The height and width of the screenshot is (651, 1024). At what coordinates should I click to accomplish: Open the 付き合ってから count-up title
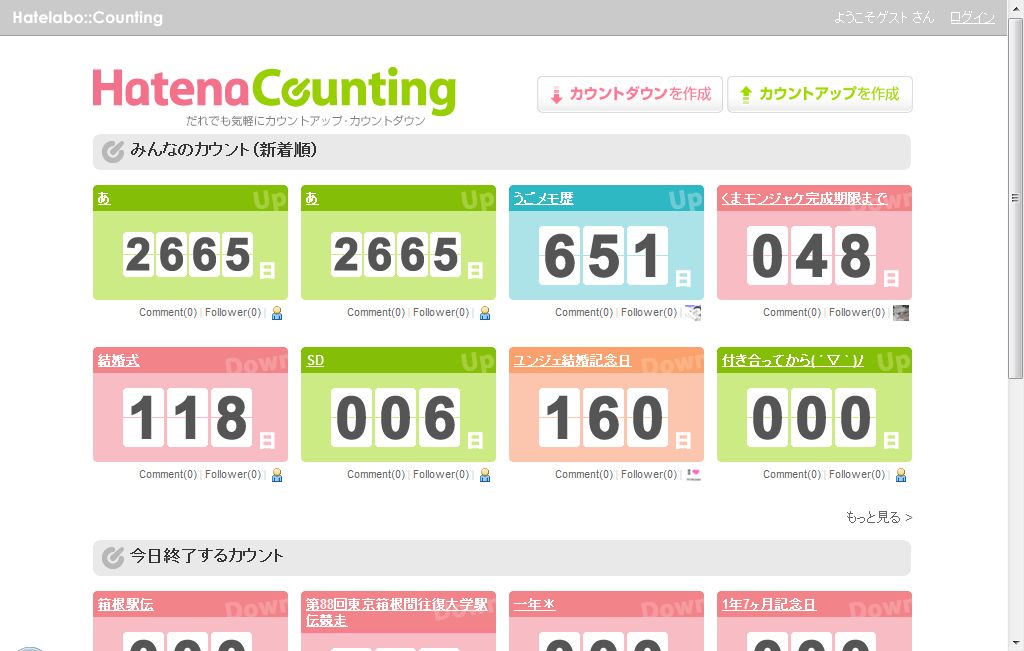coord(792,360)
